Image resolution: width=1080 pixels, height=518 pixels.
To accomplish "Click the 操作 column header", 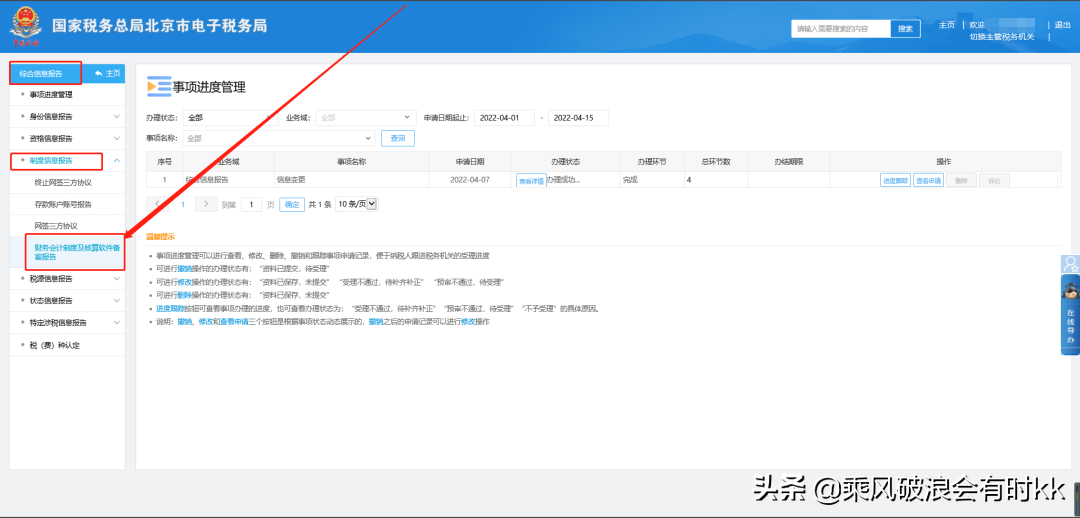I will [x=943, y=161].
